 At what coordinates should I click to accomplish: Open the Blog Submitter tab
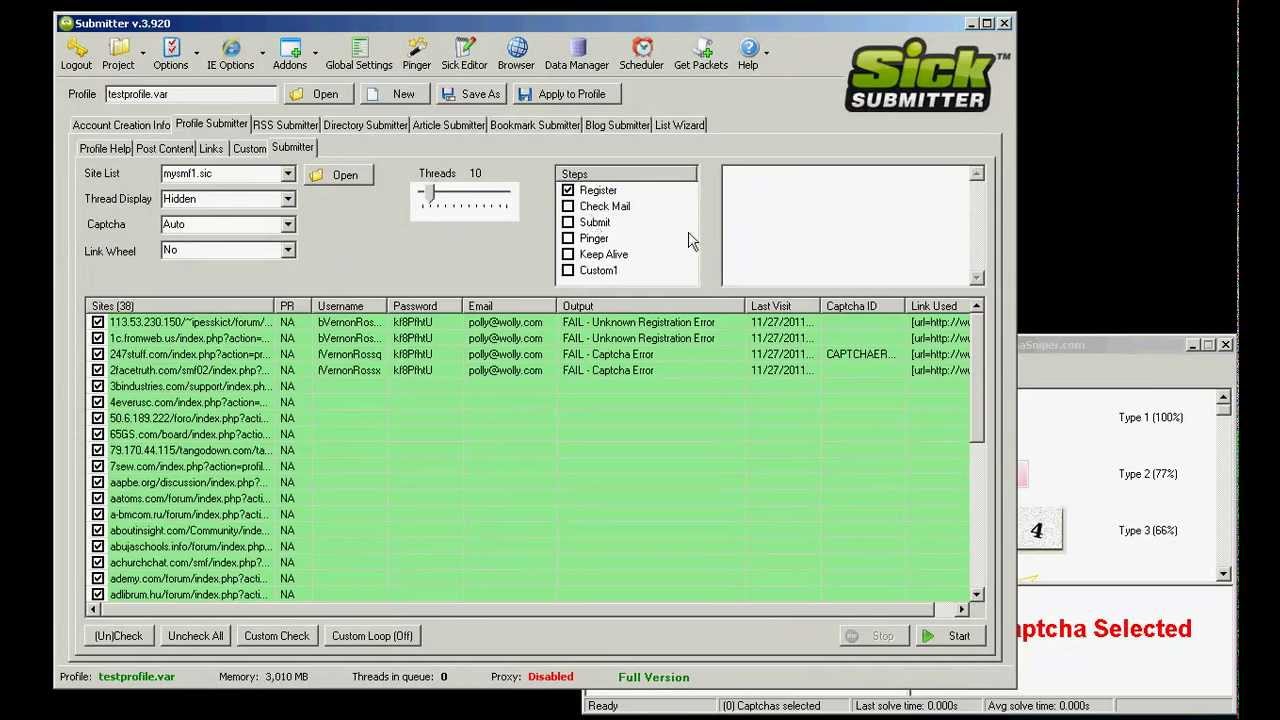click(617, 125)
